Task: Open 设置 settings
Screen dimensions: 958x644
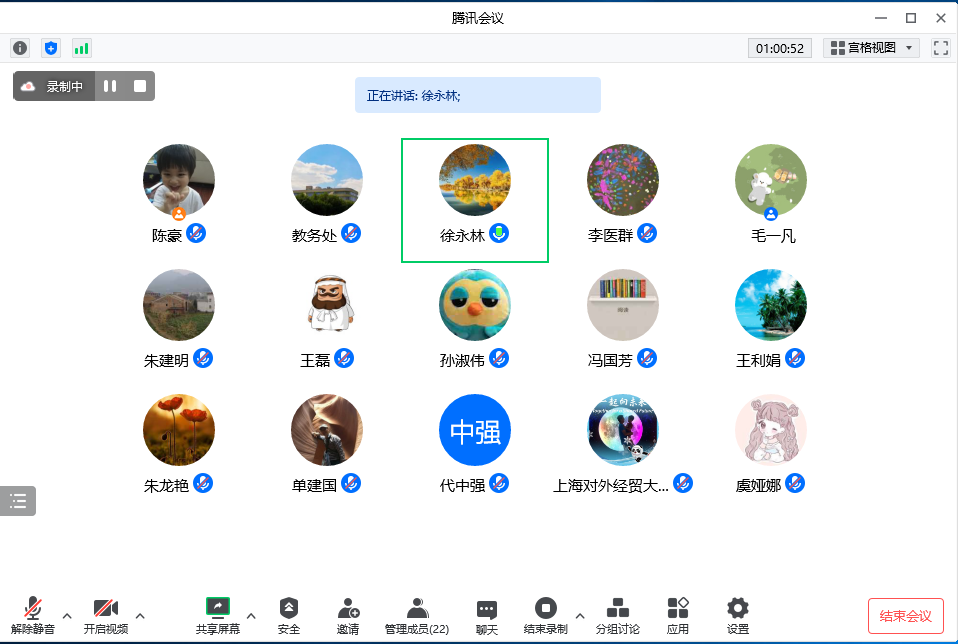Action: (738, 614)
